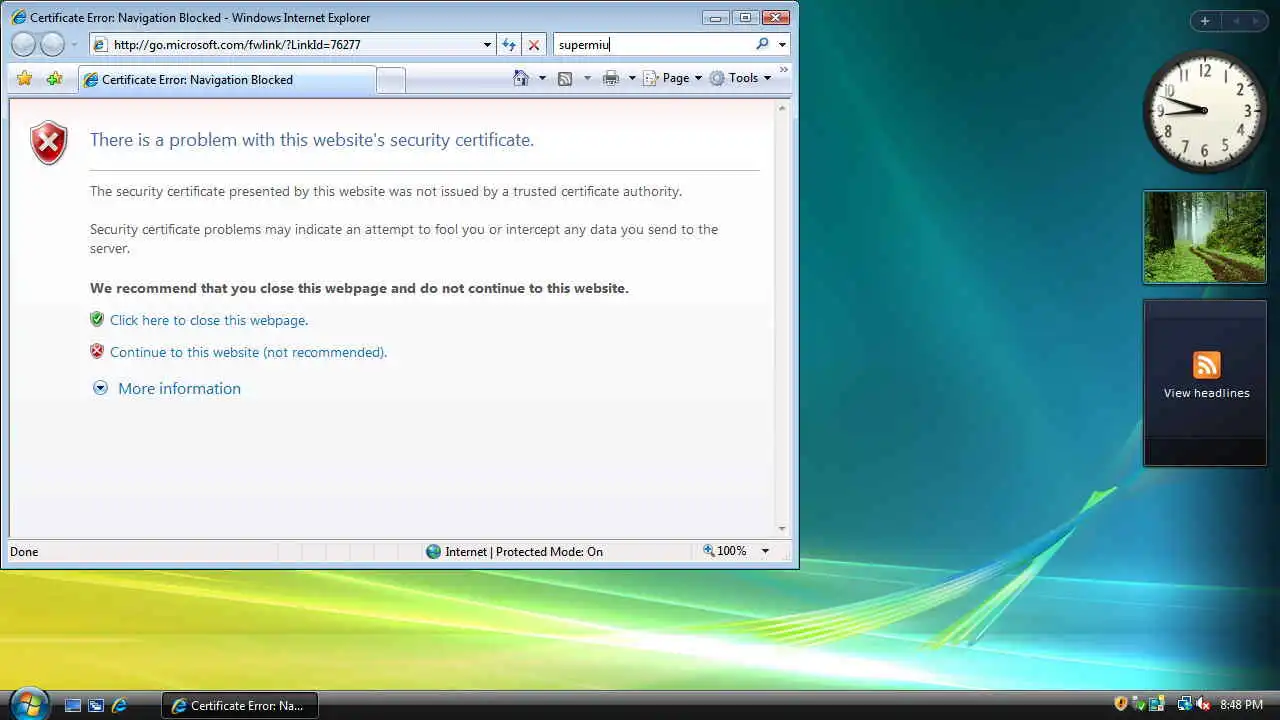The width and height of the screenshot is (1280, 720).
Task: Click the red shield continue icon
Action: tap(97, 351)
